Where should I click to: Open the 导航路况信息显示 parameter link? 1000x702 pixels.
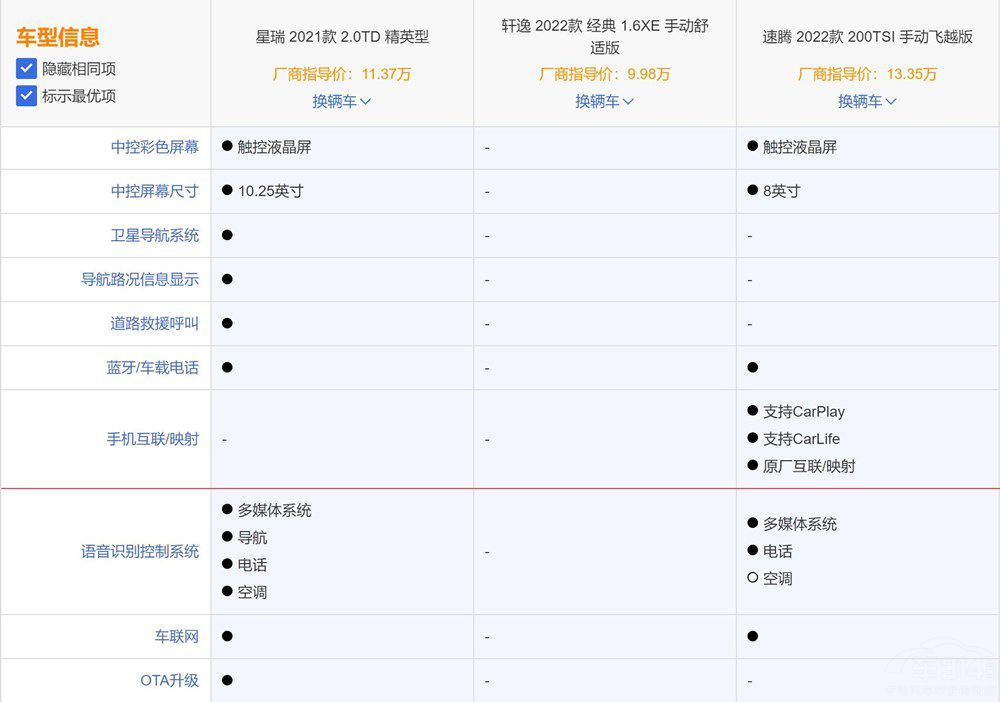click(x=140, y=279)
